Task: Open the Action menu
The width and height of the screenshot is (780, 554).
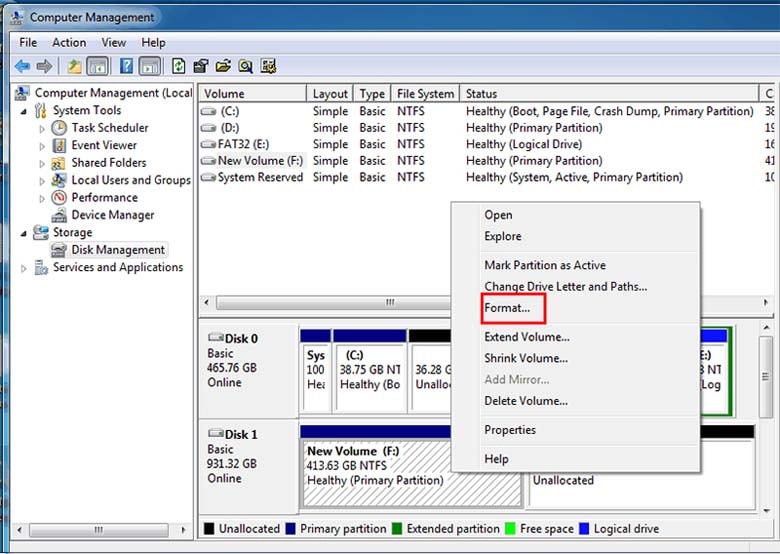Action: pyautogui.click(x=69, y=43)
